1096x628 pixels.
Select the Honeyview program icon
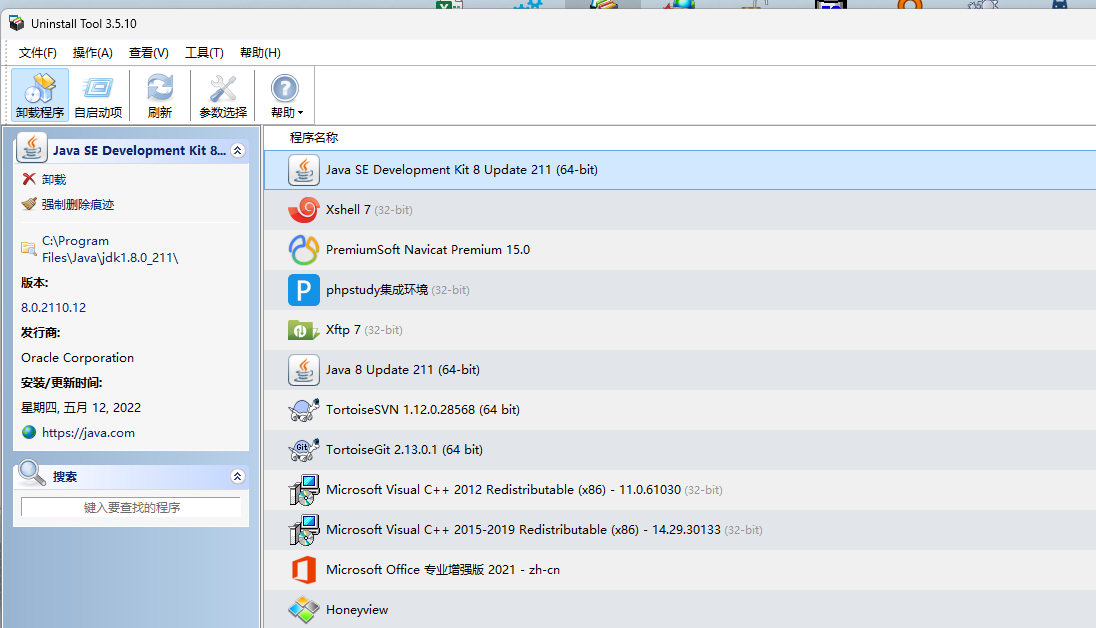pyautogui.click(x=304, y=609)
